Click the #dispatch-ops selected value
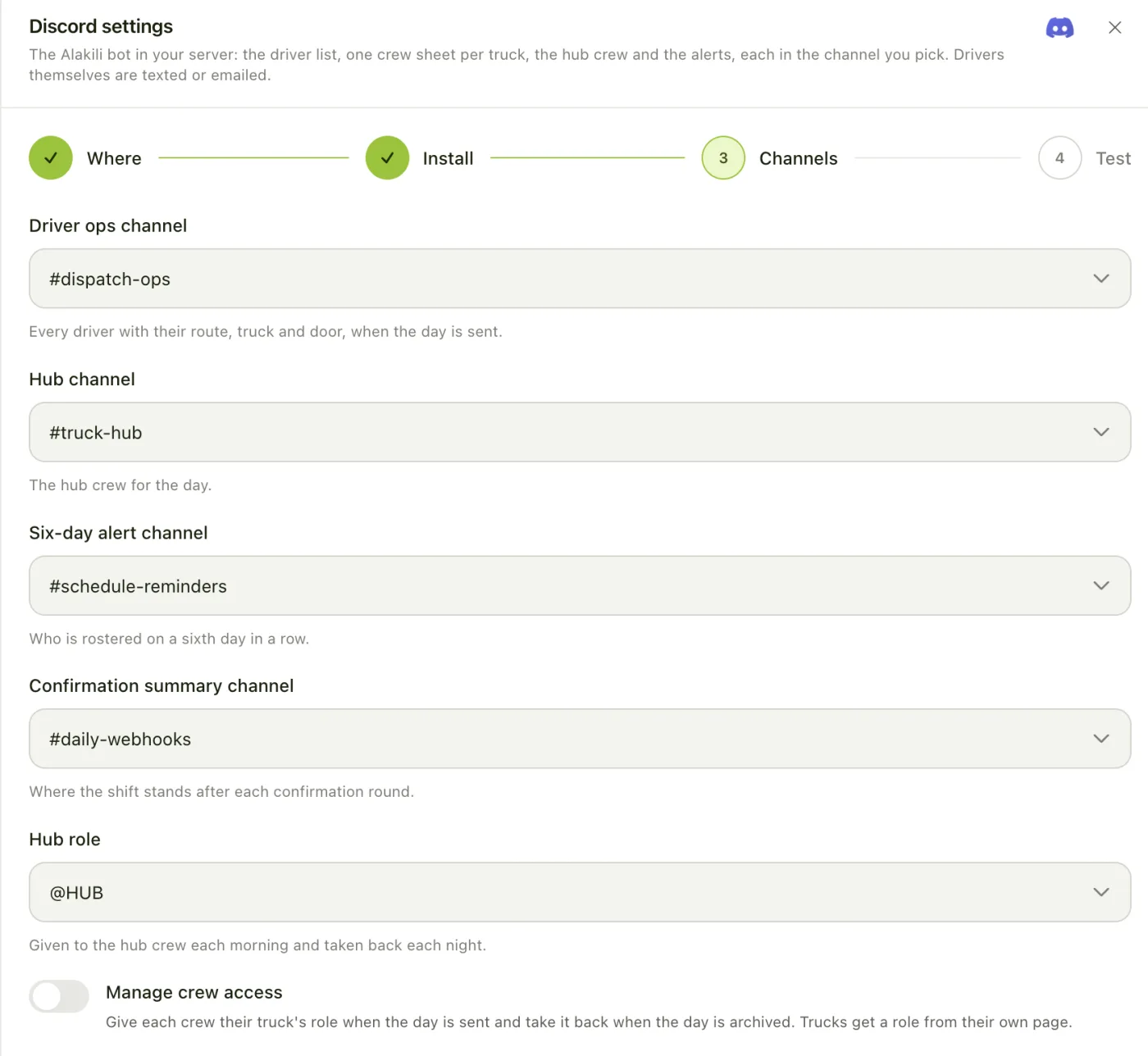The width and height of the screenshot is (1148, 1056). 110,279
